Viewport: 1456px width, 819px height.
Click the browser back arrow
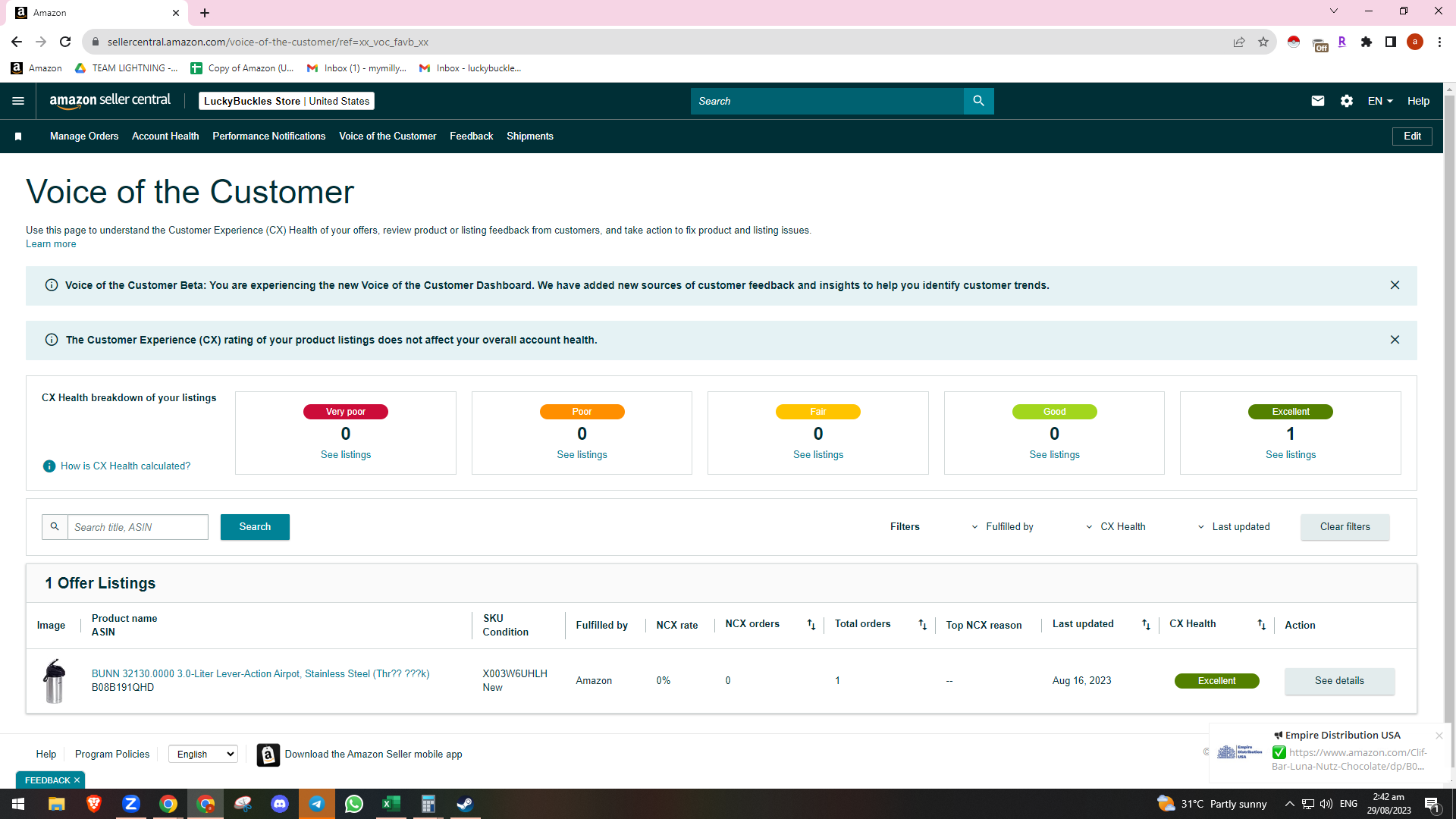click(x=17, y=42)
